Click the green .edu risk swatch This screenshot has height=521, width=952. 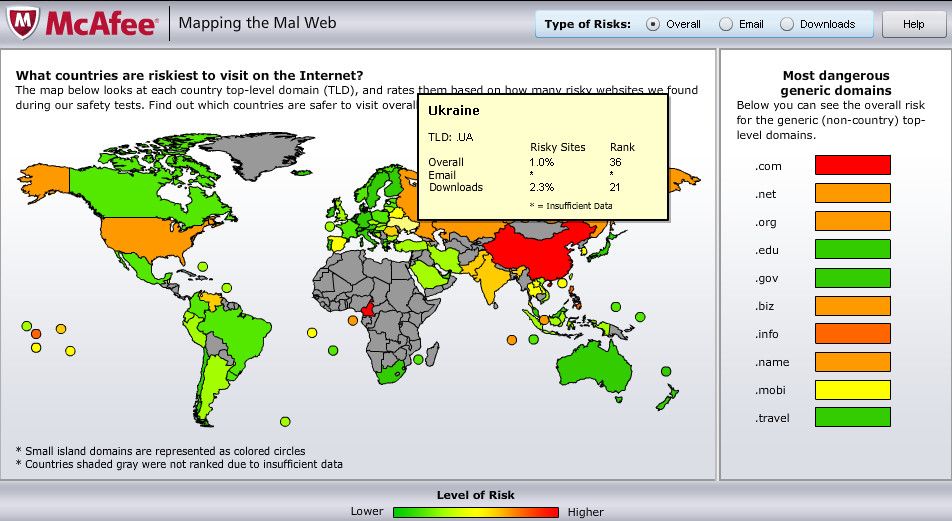852,249
